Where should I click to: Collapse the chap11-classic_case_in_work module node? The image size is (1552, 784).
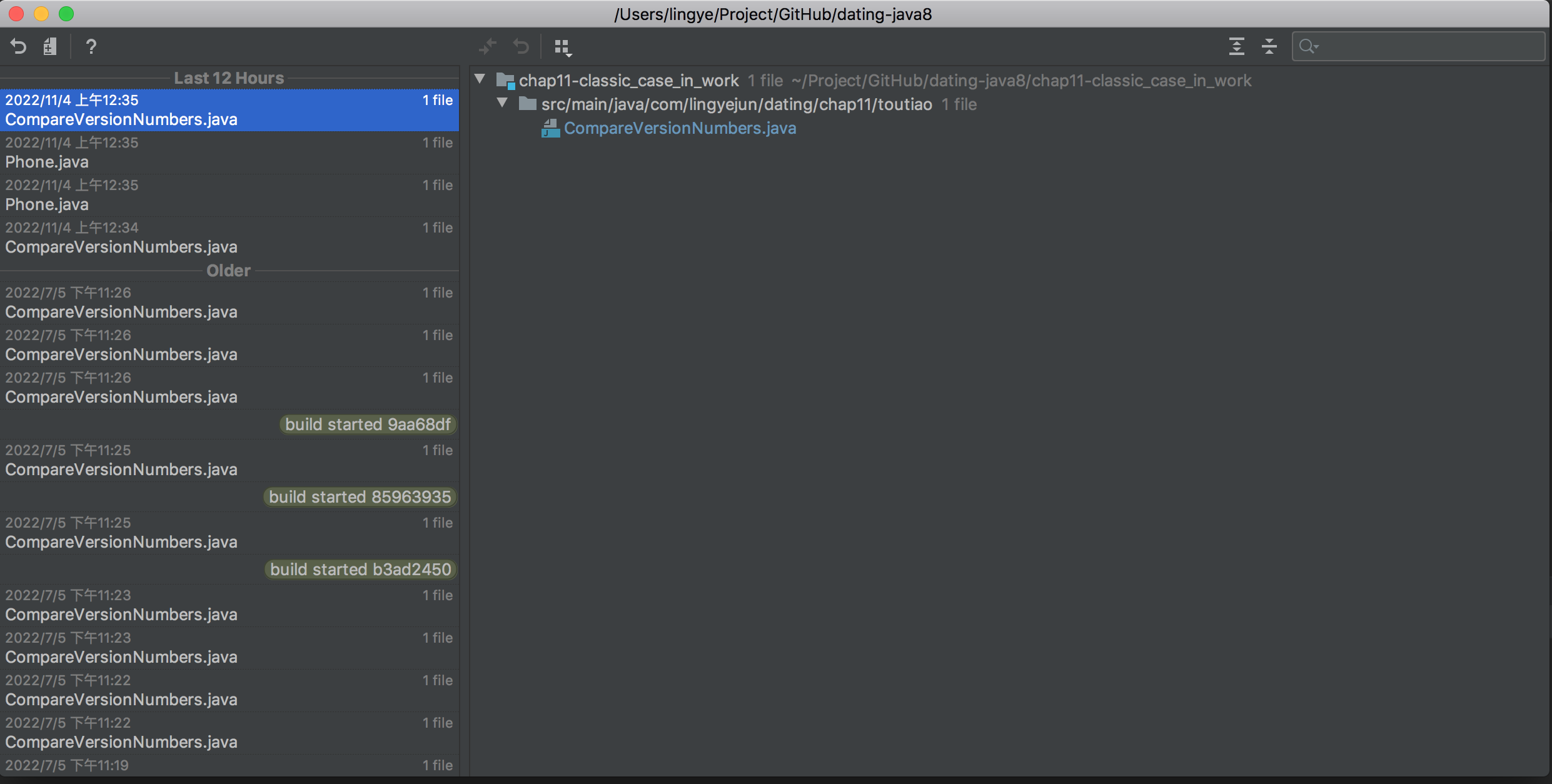[480, 79]
